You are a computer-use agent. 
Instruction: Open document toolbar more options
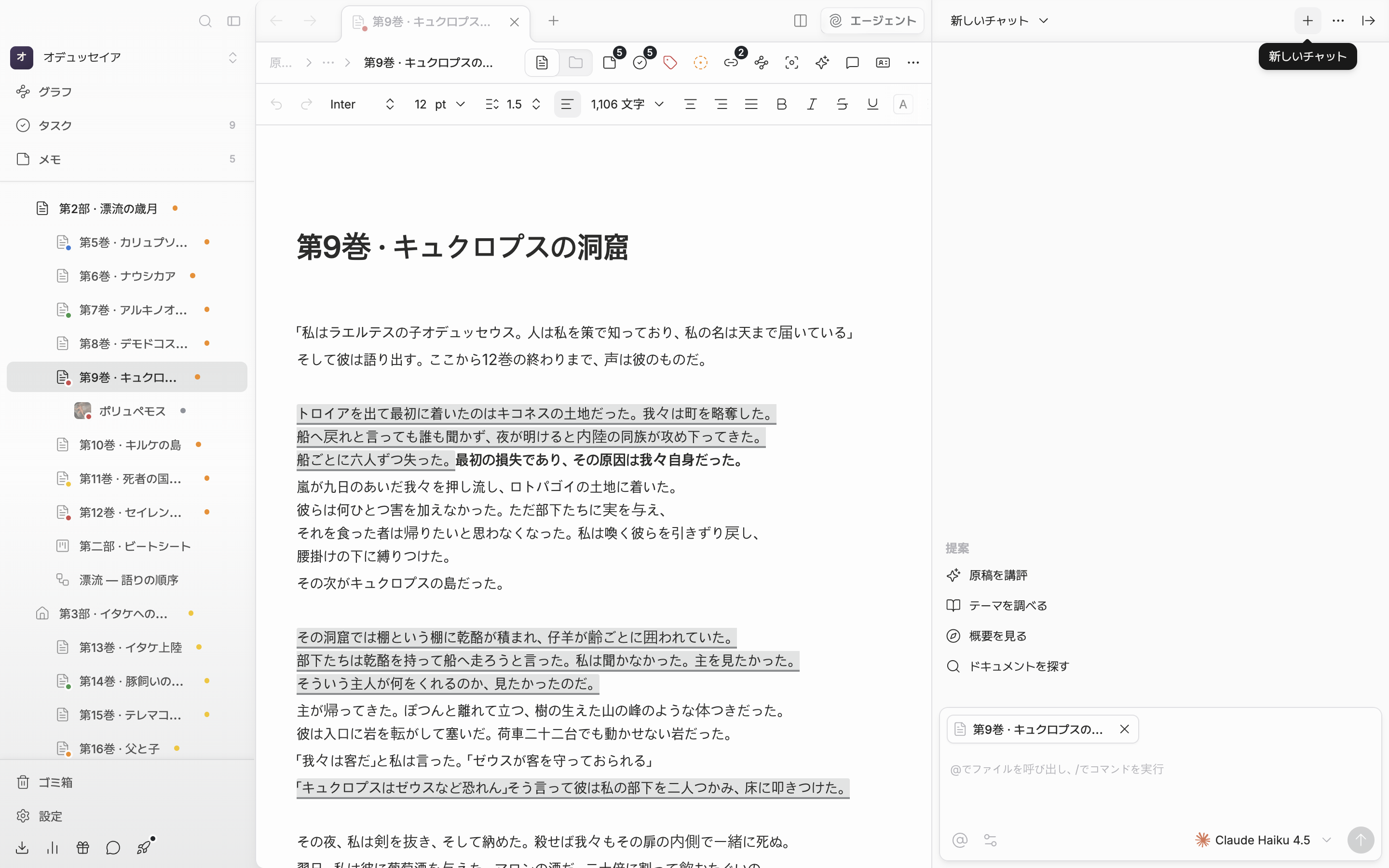coord(913,63)
